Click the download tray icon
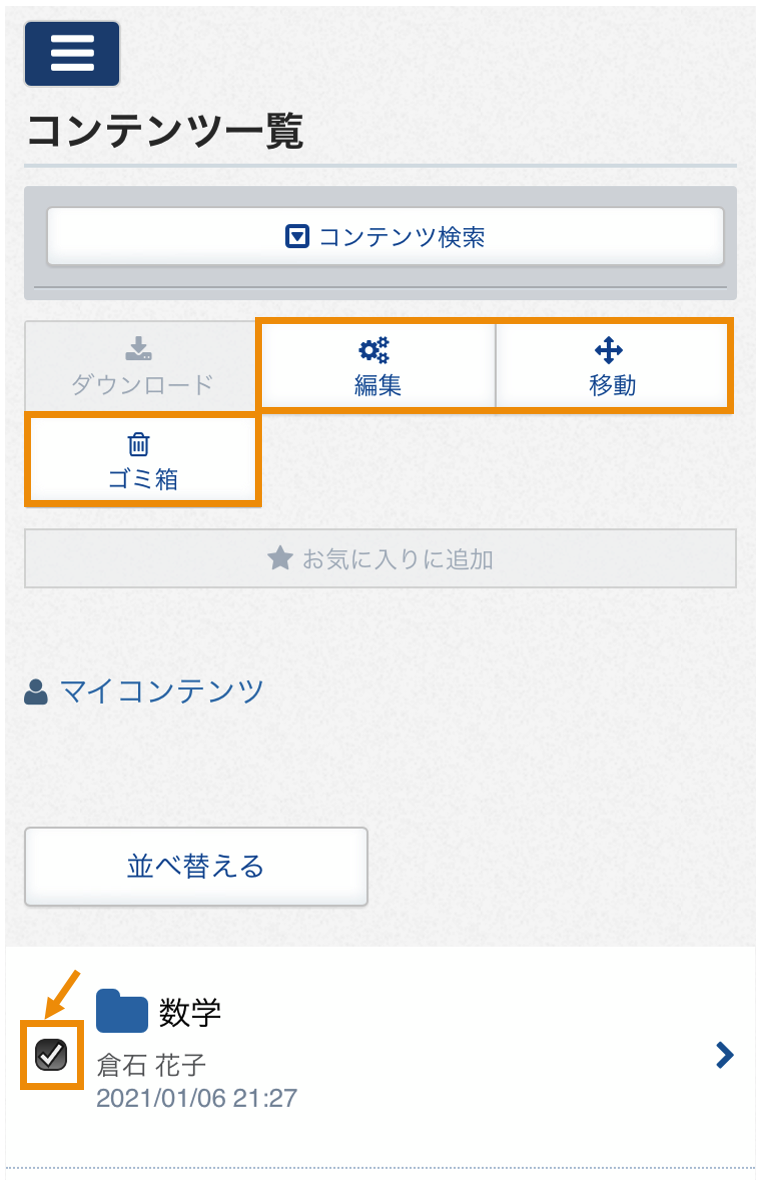Screen dimensions: 760x1182 tap(139, 348)
